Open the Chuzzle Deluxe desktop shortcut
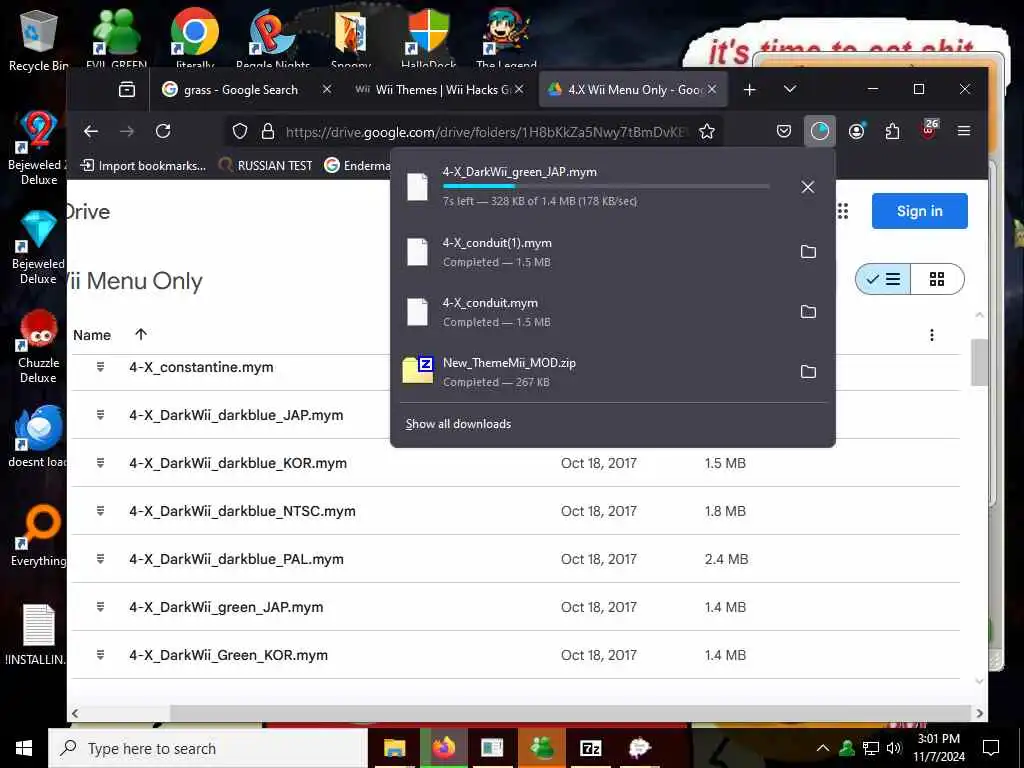1024x768 pixels. (39, 346)
